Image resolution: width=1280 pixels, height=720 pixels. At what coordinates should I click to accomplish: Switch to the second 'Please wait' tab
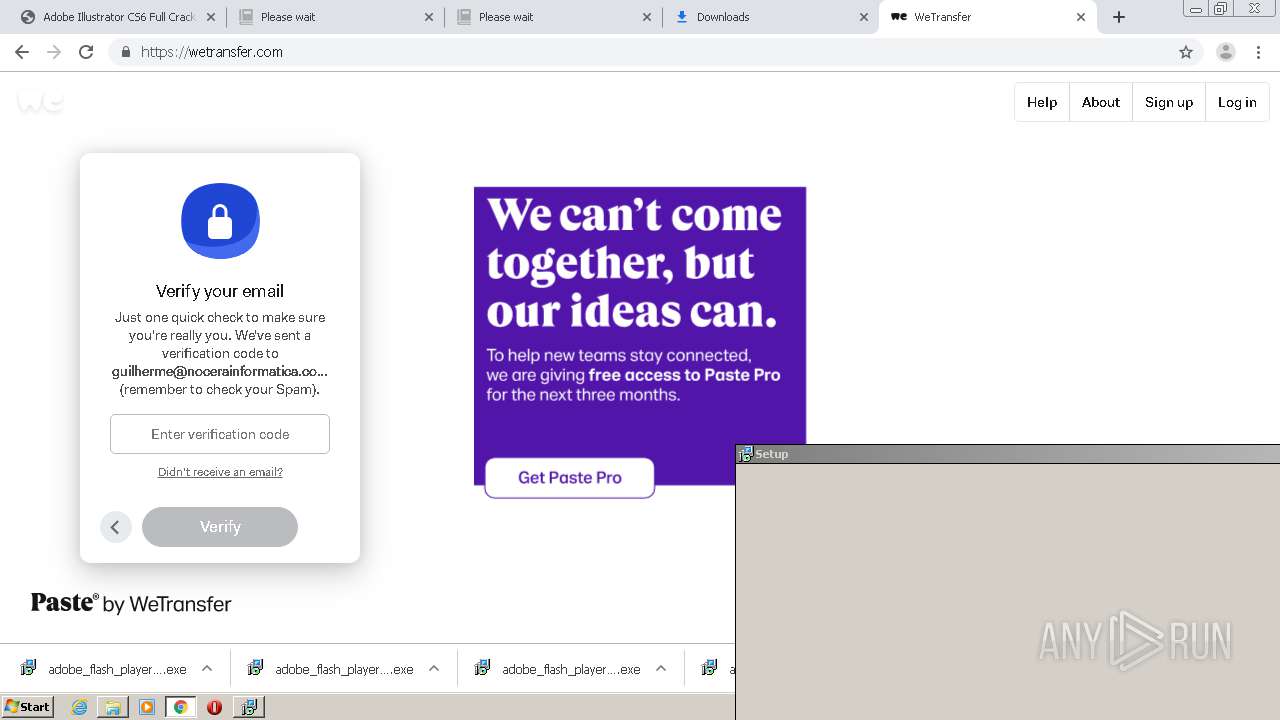[552, 17]
